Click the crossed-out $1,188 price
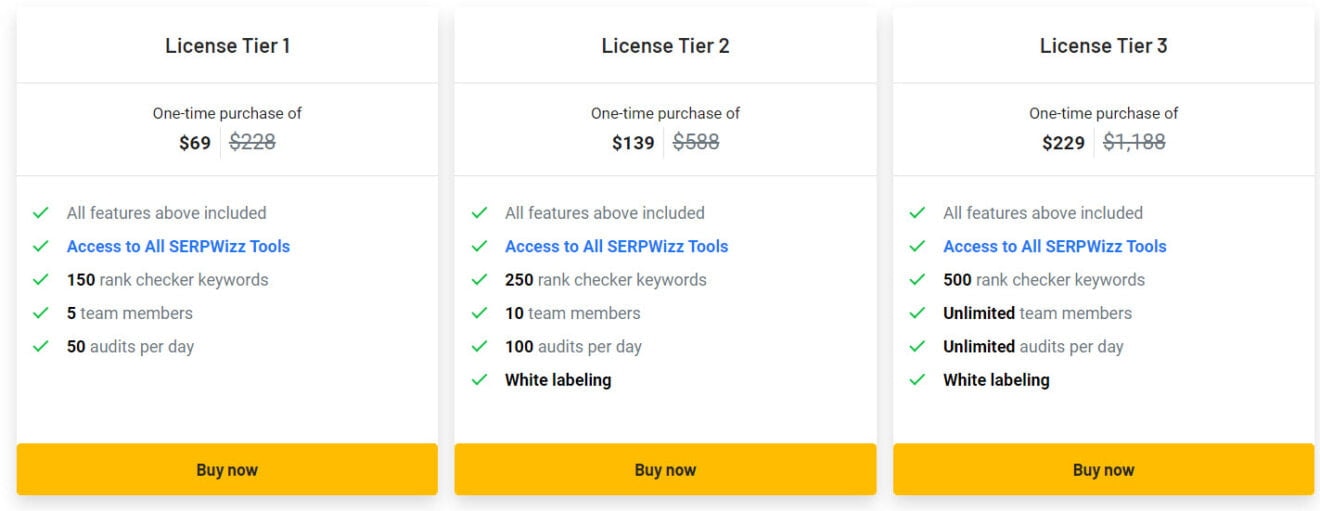The width and height of the screenshot is (1320, 511). [x=1134, y=142]
